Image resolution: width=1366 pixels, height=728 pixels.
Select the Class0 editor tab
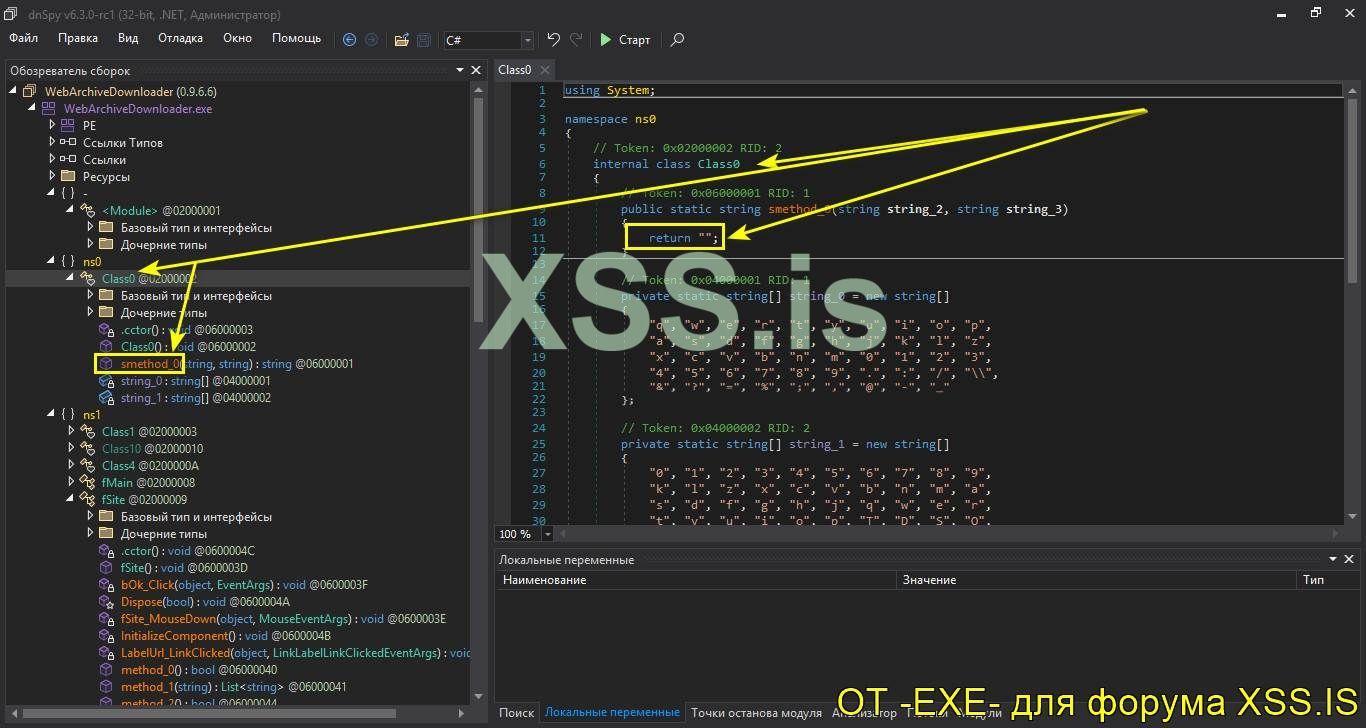(515, 70)
